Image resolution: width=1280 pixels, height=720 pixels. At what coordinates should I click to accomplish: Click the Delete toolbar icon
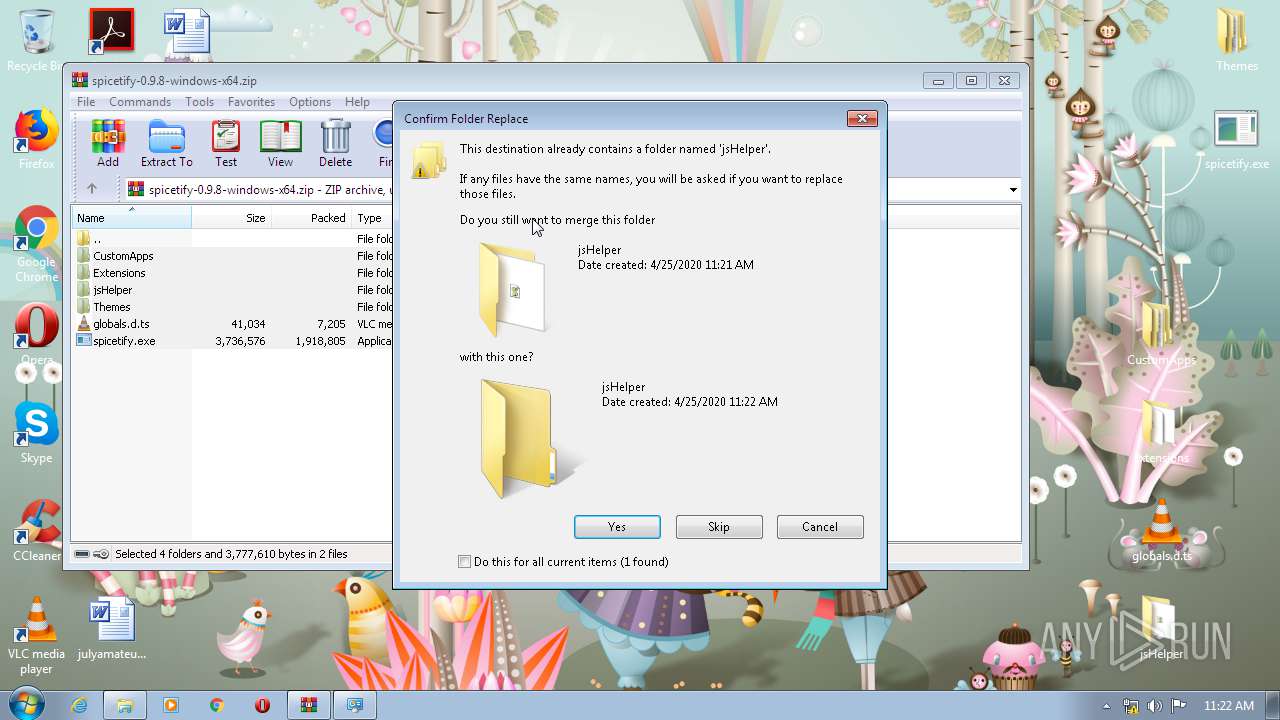point(335,144)
